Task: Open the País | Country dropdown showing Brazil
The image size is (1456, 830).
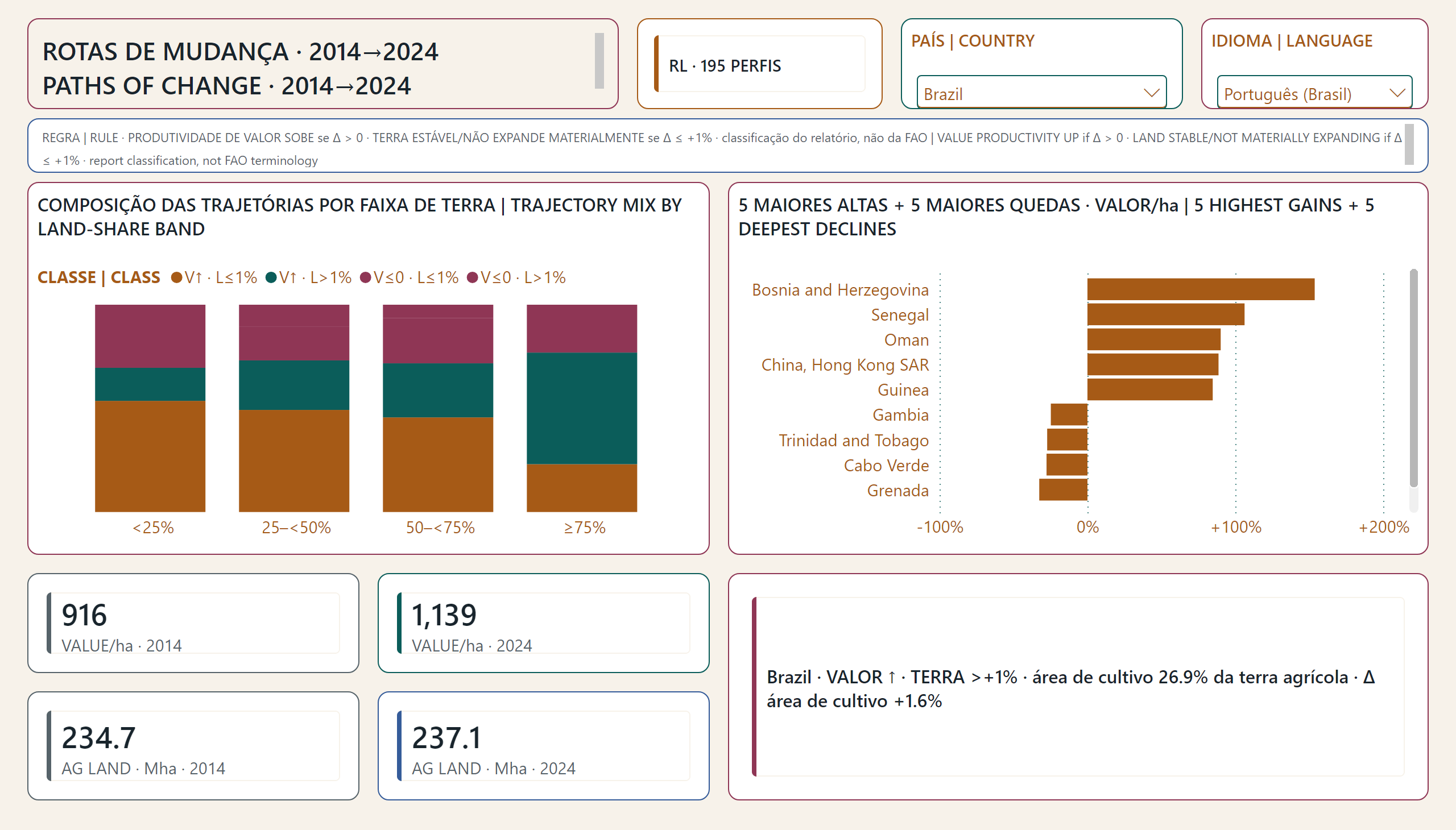Action: tap(1041, 92)
